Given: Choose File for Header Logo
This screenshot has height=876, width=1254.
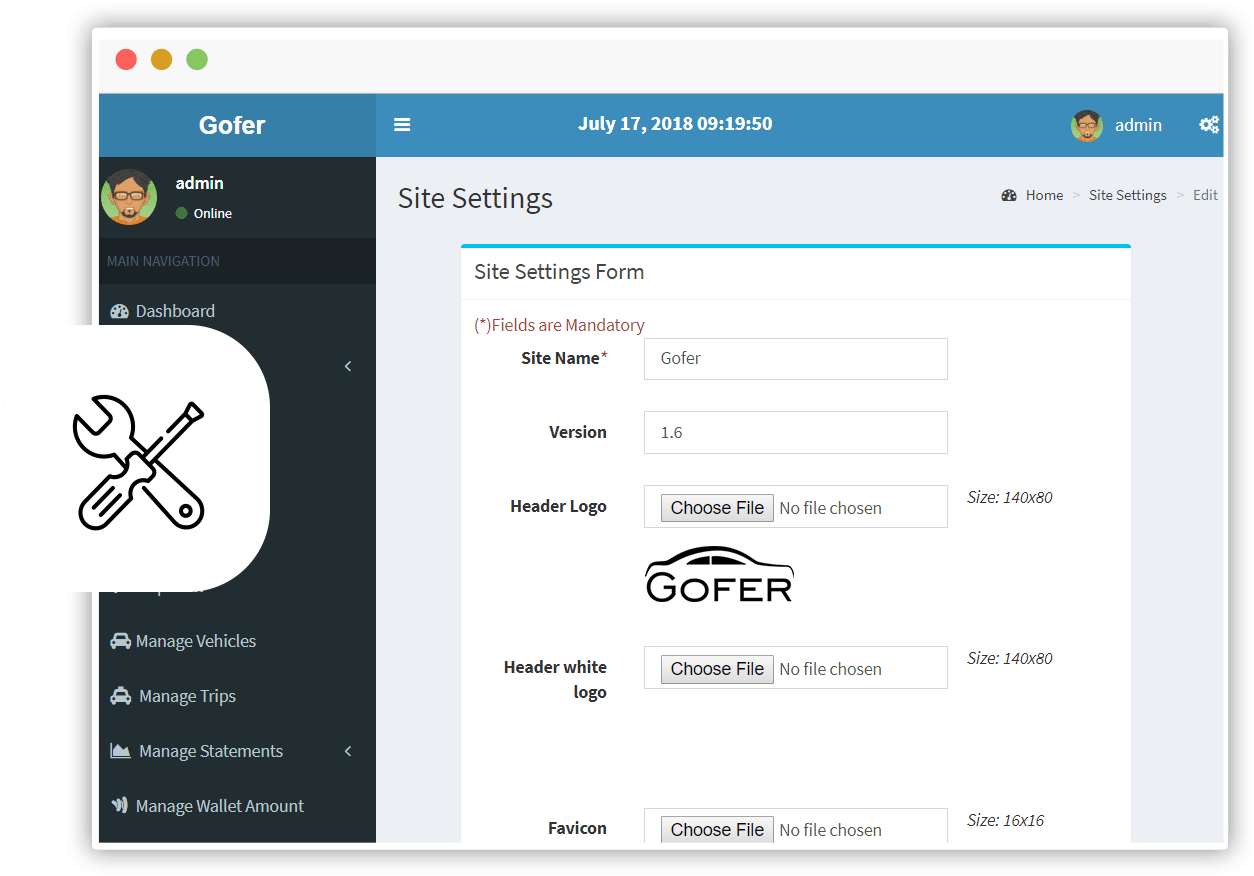Looking at the screenshot, I should 717,508.
